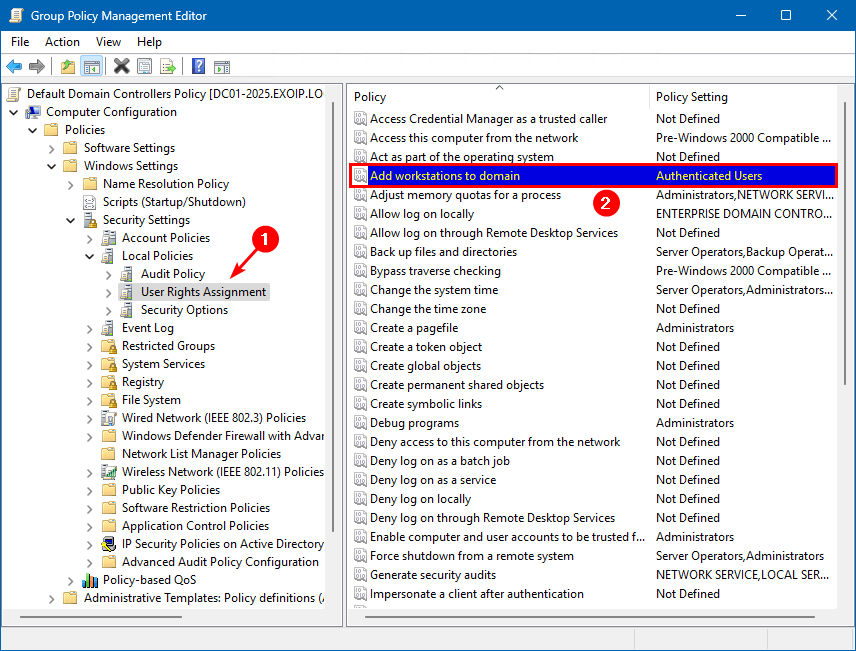This screenshot has height=651, width=856.
Task: Open Properties via toolbar icon
Action: click(x=145, y=67)
